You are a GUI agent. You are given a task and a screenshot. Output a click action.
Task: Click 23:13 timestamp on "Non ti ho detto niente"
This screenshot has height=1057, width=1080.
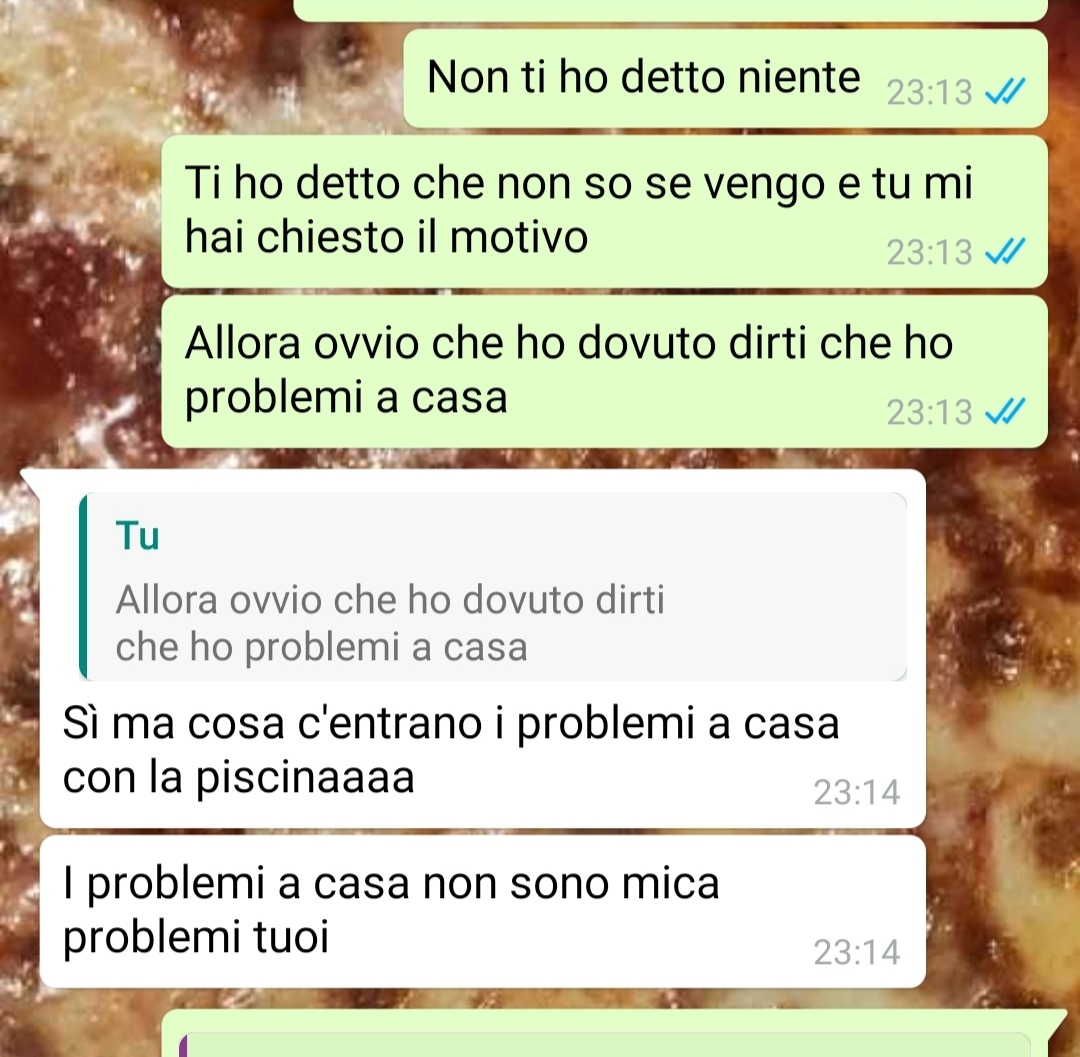pyautogui.click(x=928, y=92)
